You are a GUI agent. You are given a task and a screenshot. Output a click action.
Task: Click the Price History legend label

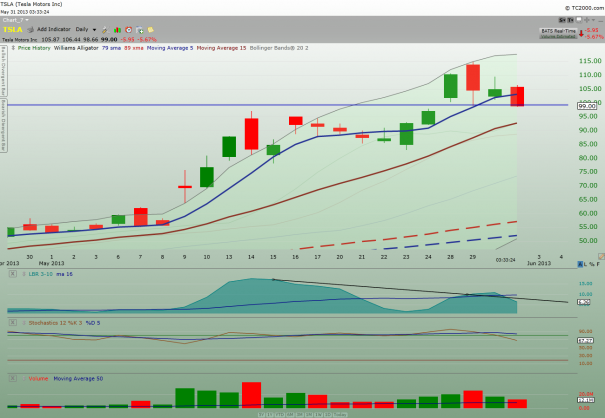pyautogui.click(x=34, y=48)
